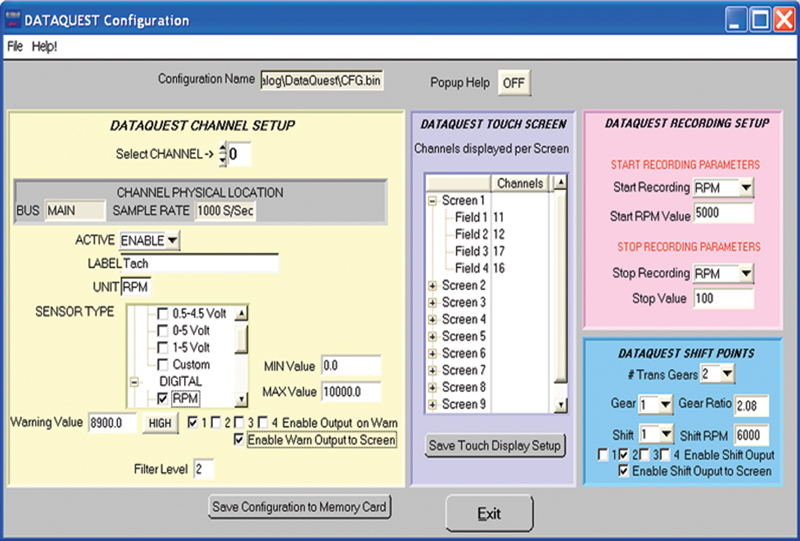Expand the Screen 7 node
Image resolution: width=800 pixels, height=541 pixels.
point(433,371)
